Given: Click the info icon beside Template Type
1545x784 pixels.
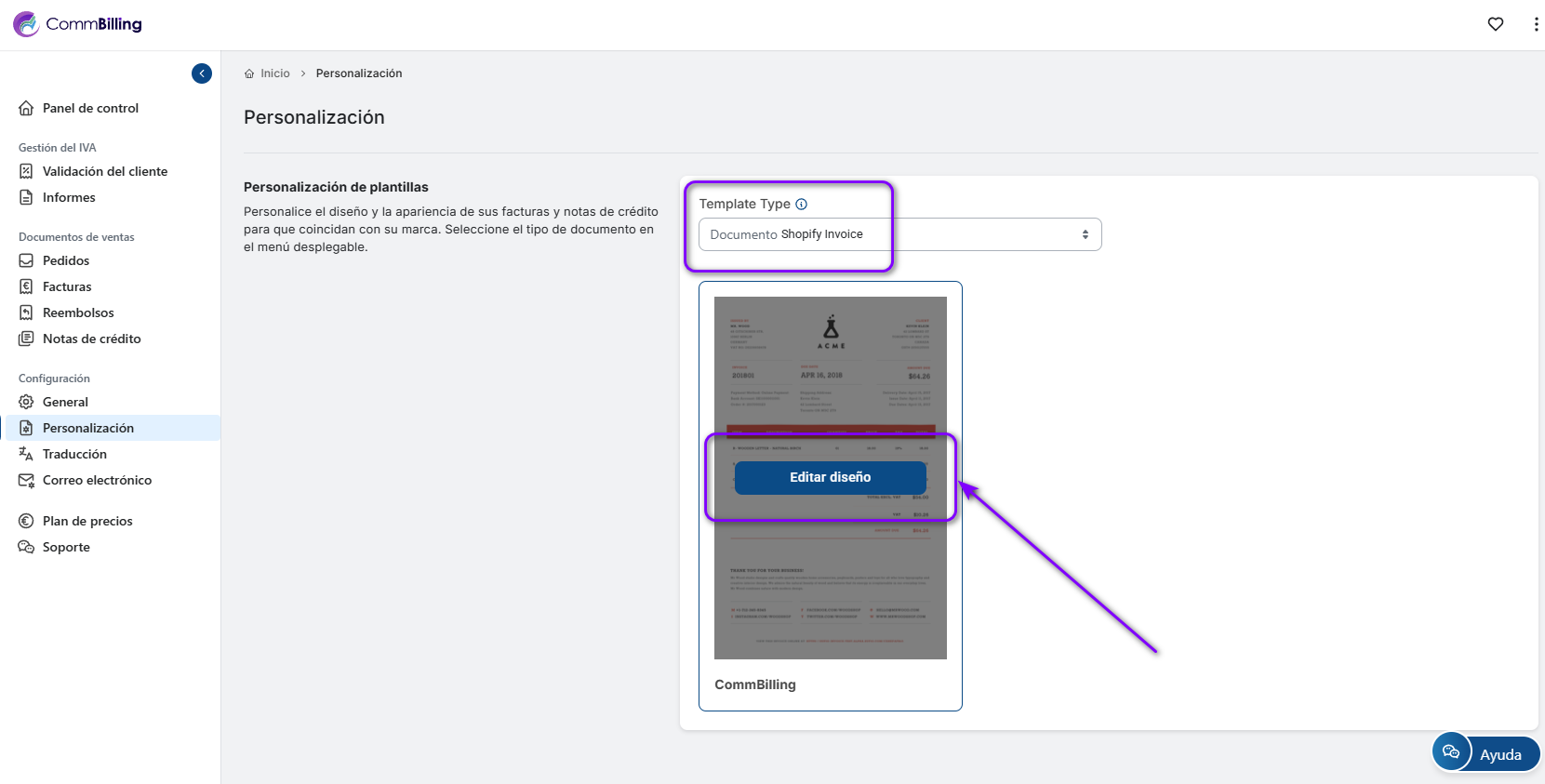Looking at the screenshot, I should (x=801, y=204).
